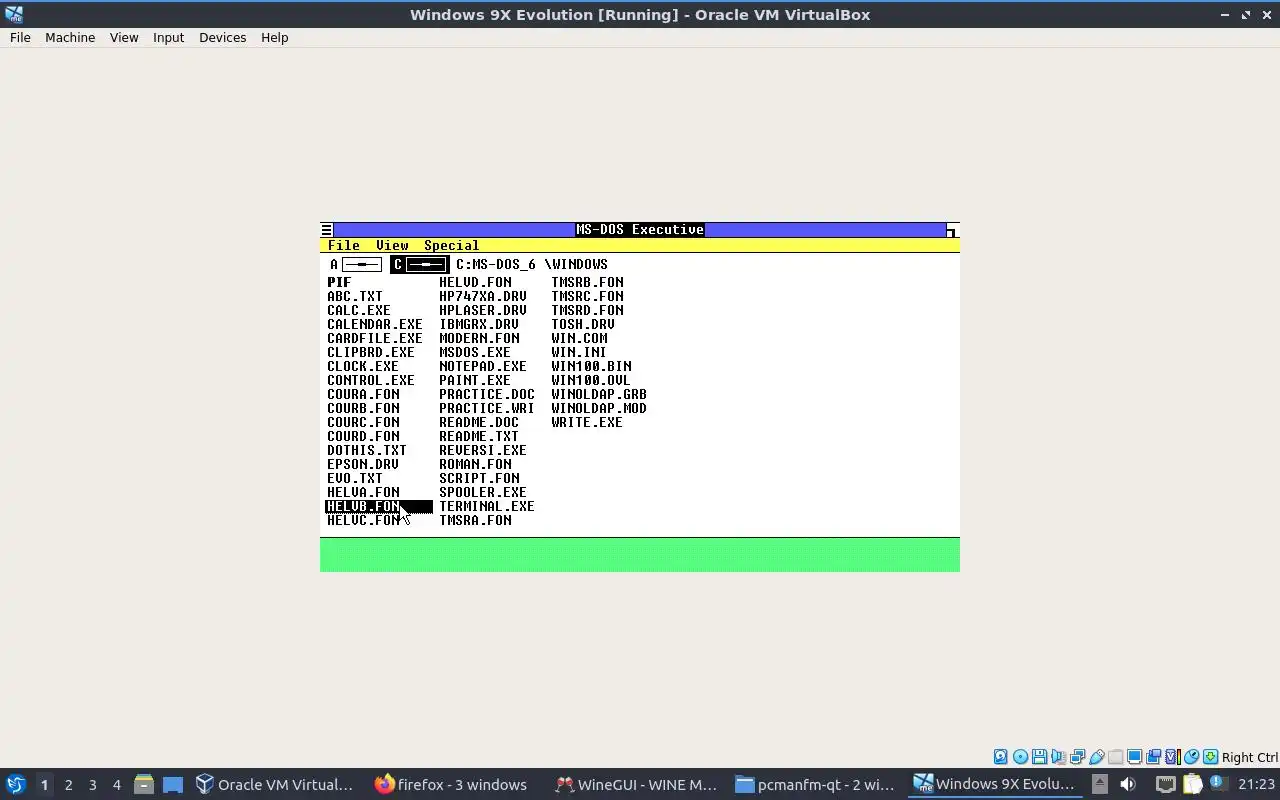Click VirtualBox recording indicator
This screenshot has width=1280, height=800.
pos(1153,757)
